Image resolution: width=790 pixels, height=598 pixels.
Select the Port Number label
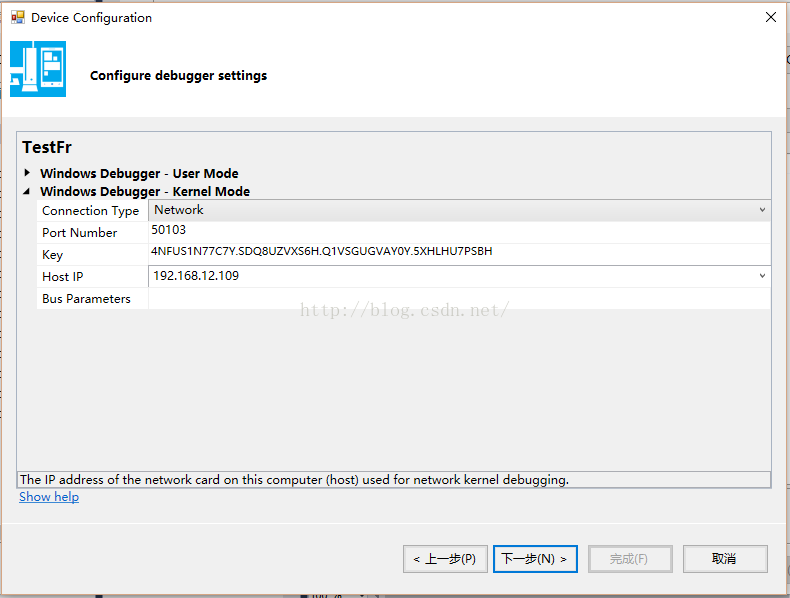point(80,233)
